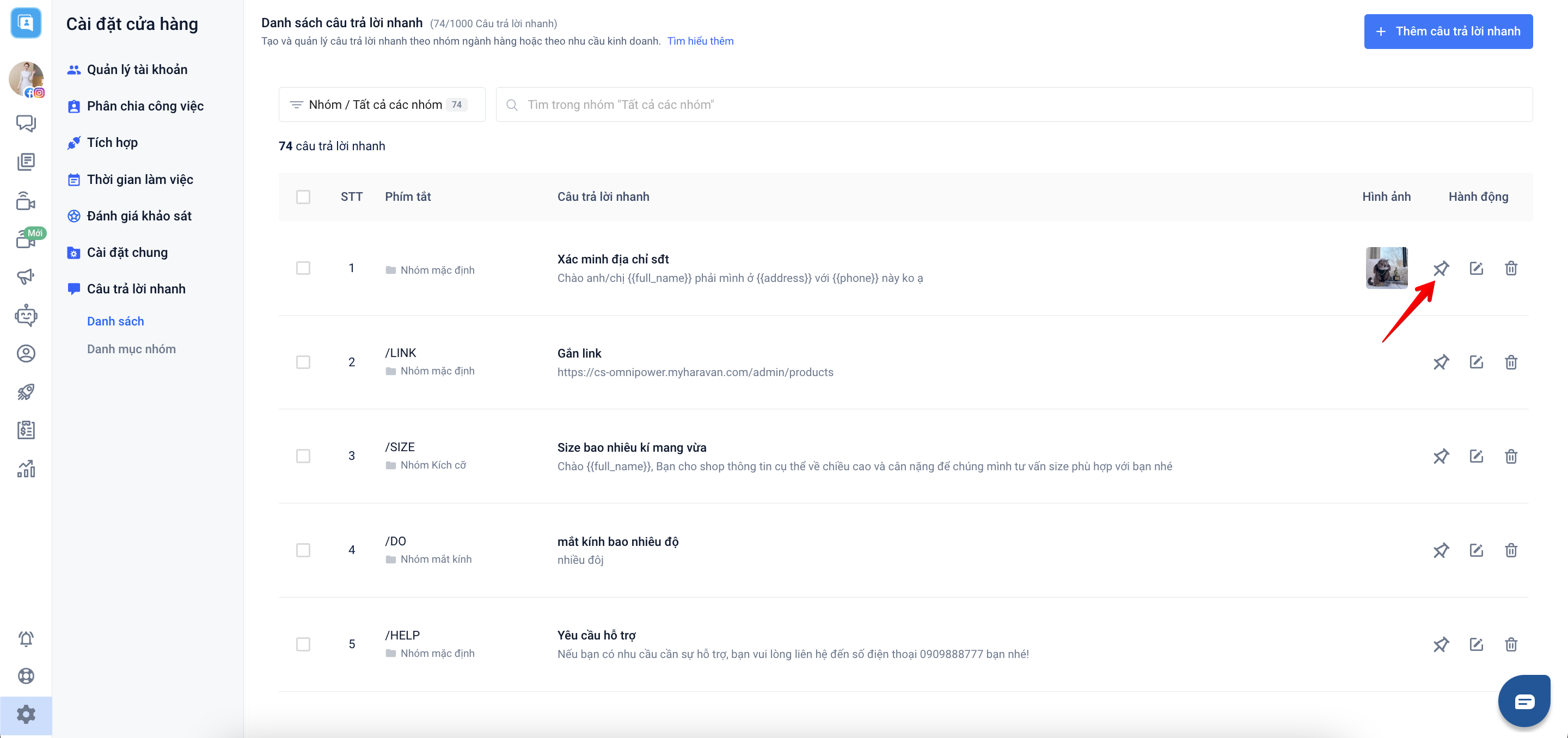This screenshot has height=738, width=1568.
Task: Tick the checkbox for row 2 /LINK
Action: point(303,362)
